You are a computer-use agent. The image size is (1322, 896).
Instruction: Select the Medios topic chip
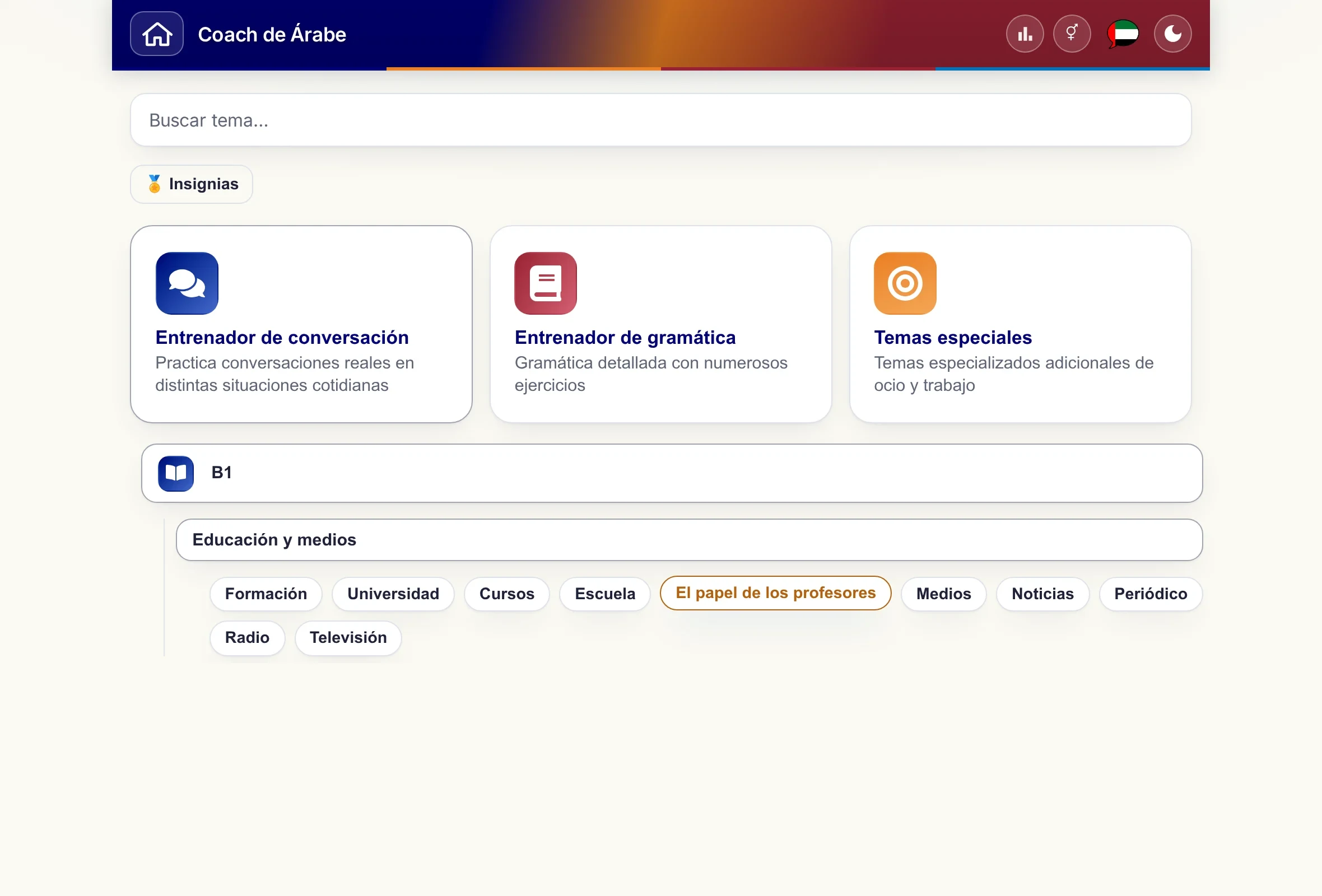click(944, 594)
